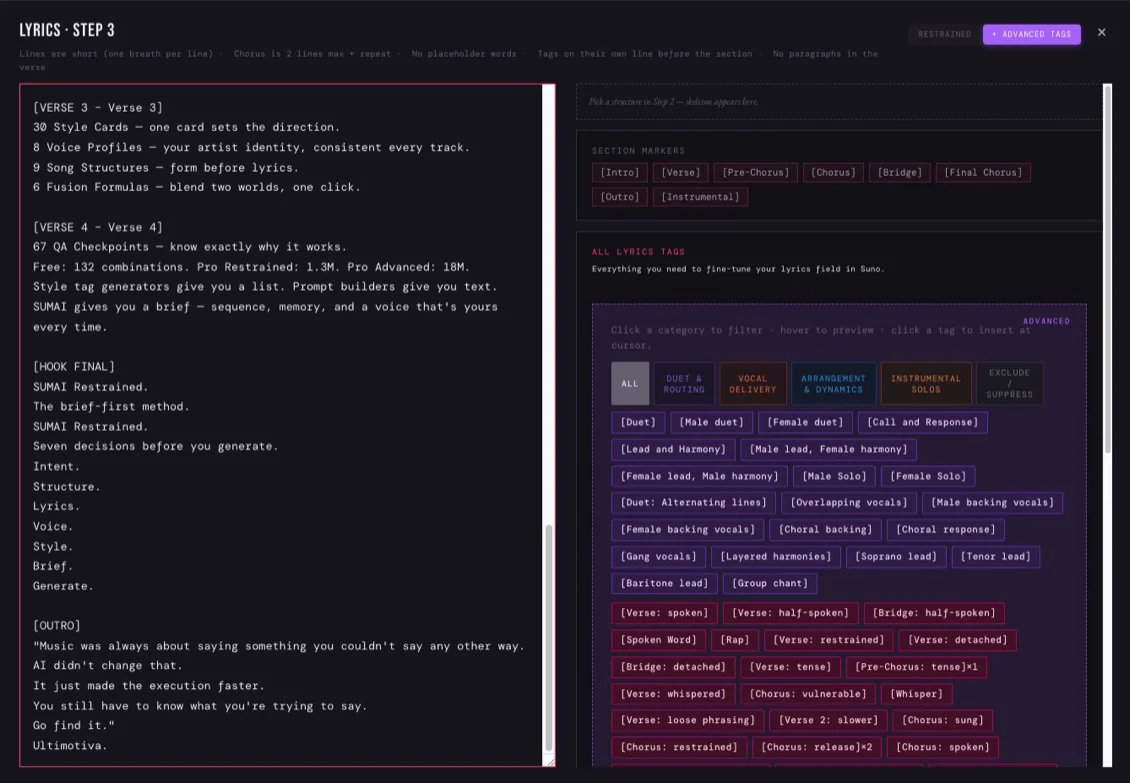Insert the [Verse: whispered] tag
This screenshot has width=1130, height=783.
[673, 694]
